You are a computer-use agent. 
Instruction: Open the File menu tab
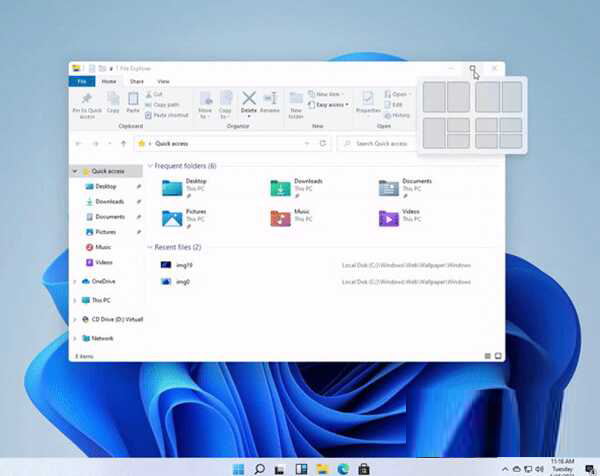(84, 81)
